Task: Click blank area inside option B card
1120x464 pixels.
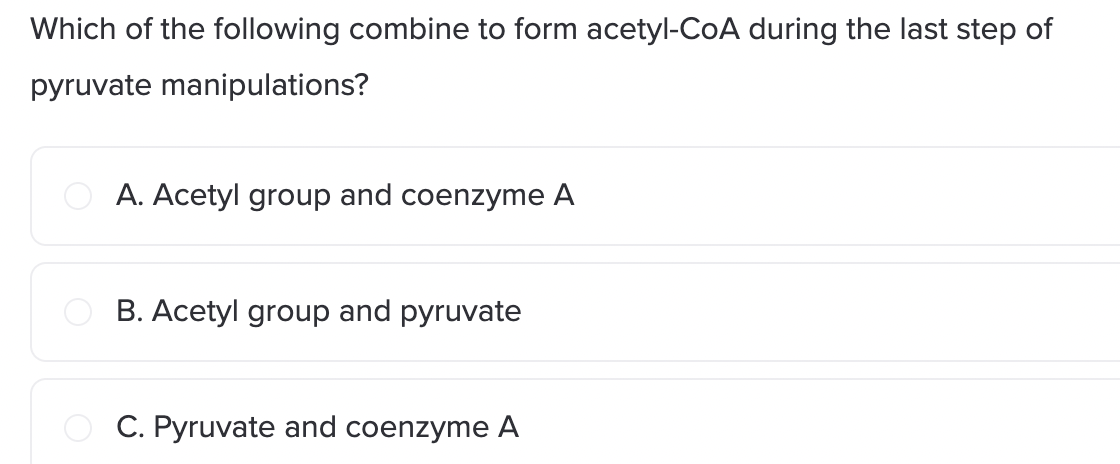Action: point(821,311)
